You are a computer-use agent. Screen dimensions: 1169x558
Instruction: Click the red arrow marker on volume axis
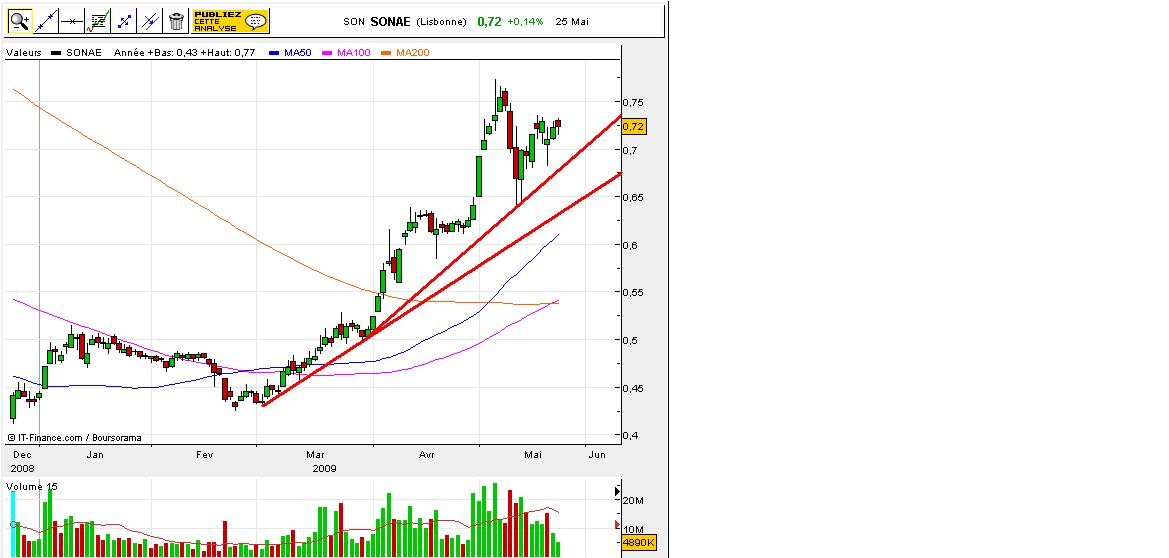tap(617, 525)
